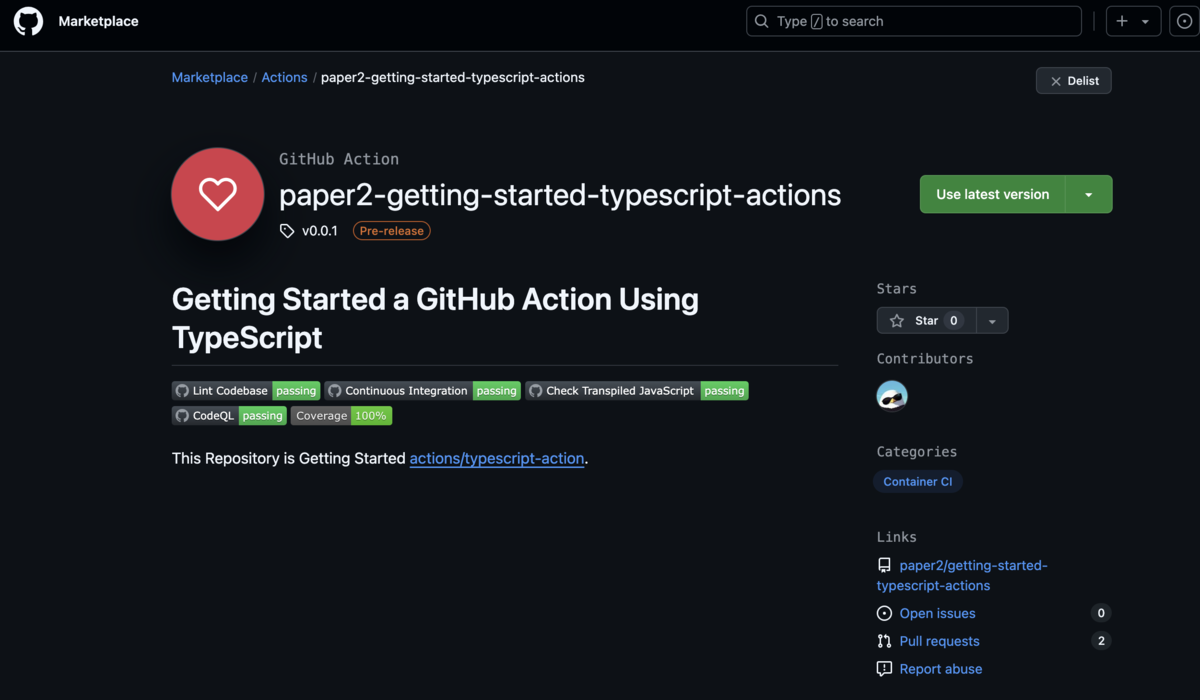Click the Report abuse flag icon
Viewport: 1200px width, 700px height.
point(884,669)
